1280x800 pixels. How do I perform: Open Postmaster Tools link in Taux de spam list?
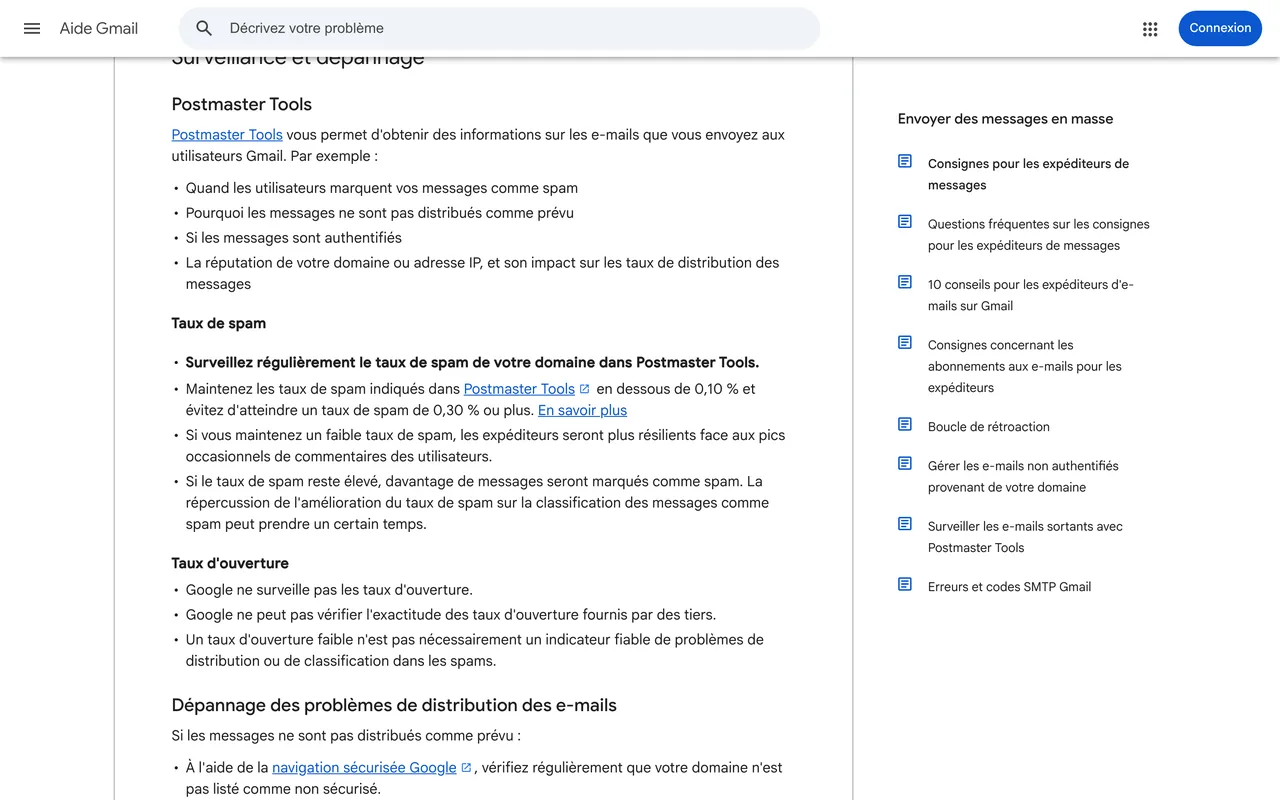(519, 389)
